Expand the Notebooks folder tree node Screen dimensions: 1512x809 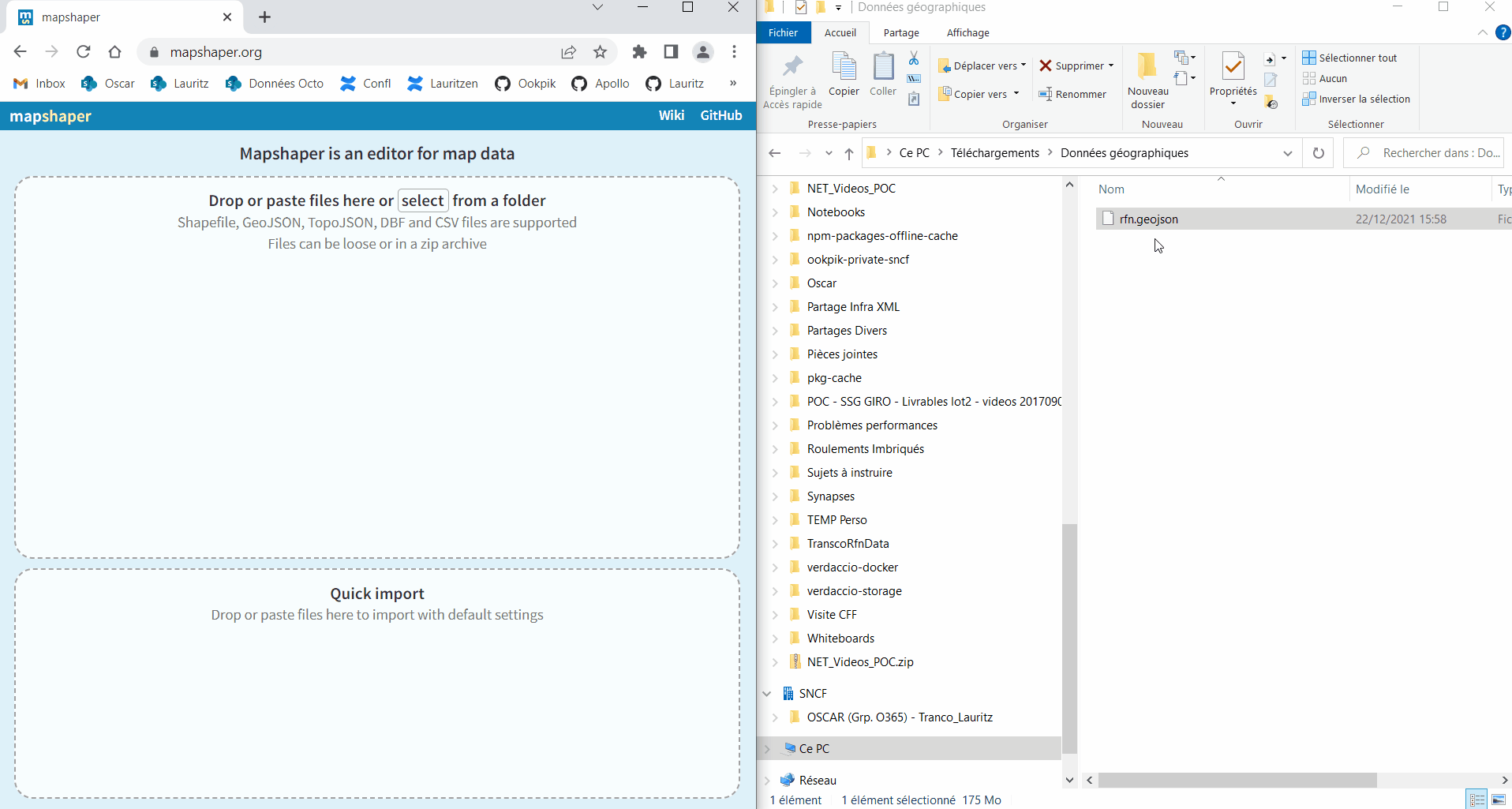pos(775,212)
